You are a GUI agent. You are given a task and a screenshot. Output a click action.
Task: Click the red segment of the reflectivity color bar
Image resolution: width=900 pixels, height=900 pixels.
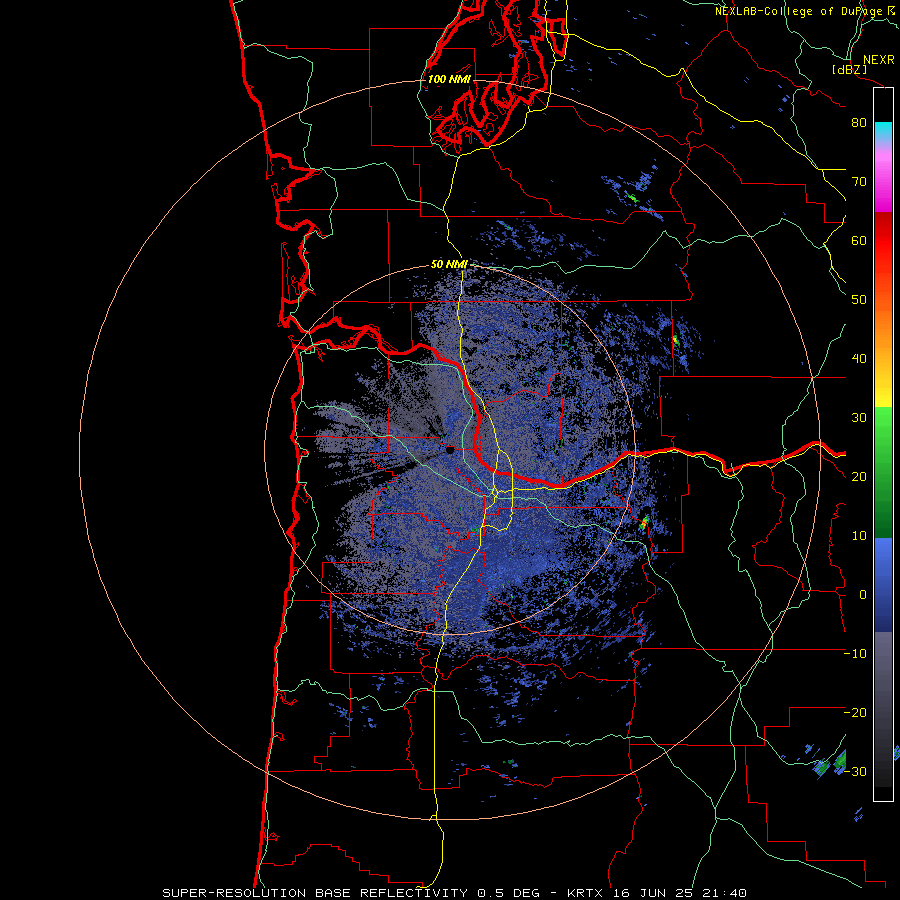pyautogui.click(x=883, y=241)
